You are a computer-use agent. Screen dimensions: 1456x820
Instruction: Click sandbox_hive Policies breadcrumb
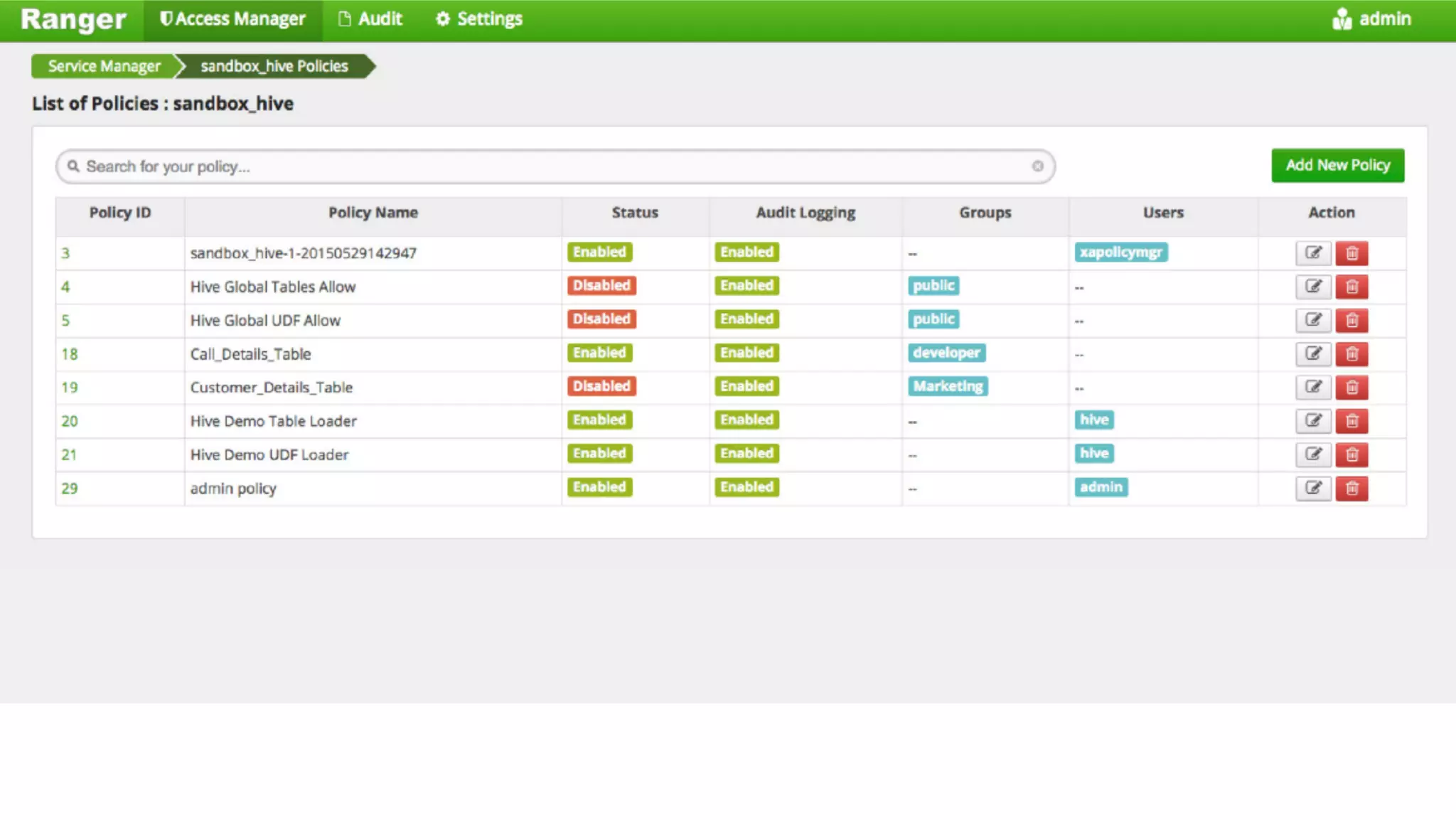(274, 66)
